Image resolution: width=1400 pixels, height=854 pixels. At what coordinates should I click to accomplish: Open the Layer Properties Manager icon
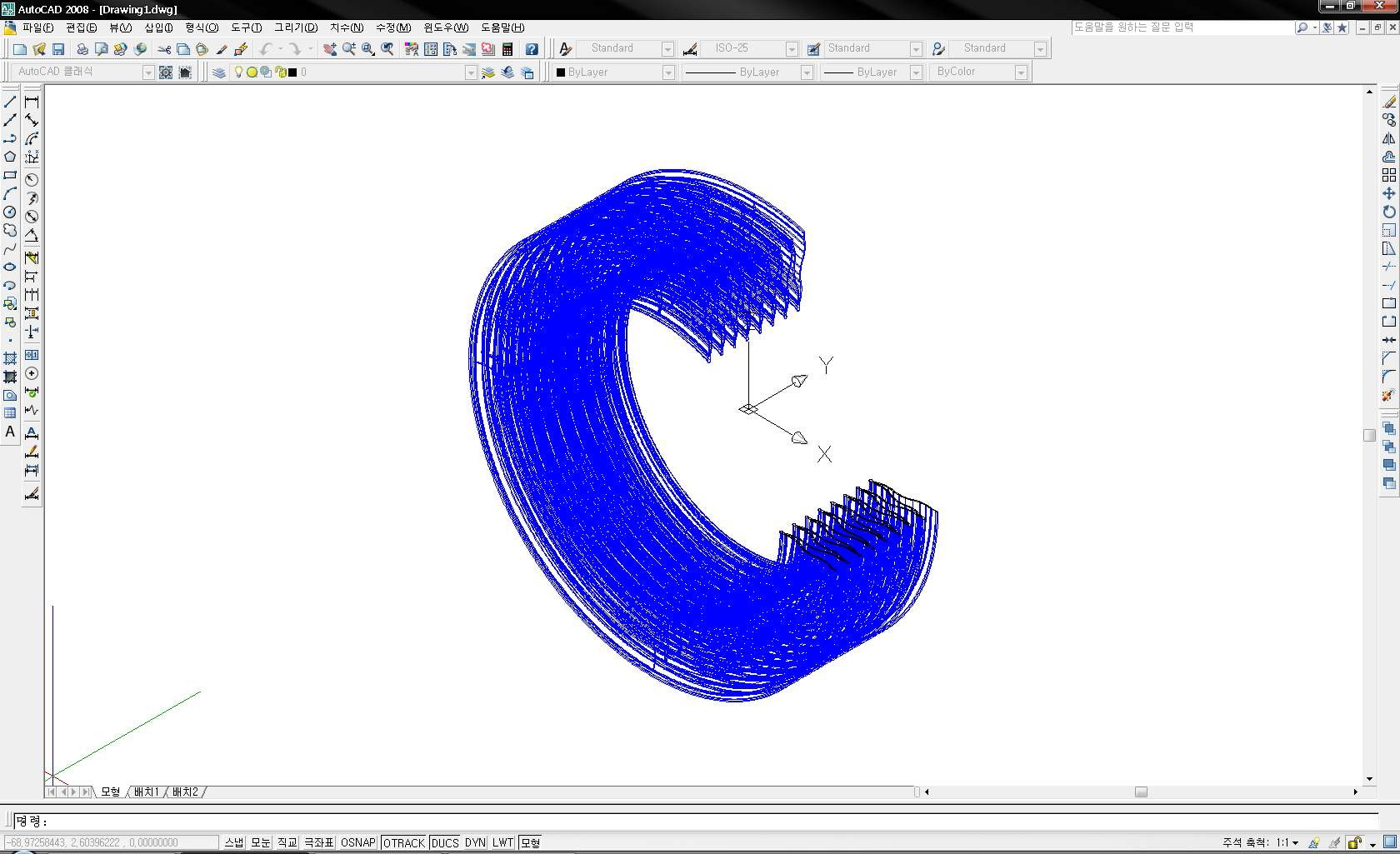point(218,72)
